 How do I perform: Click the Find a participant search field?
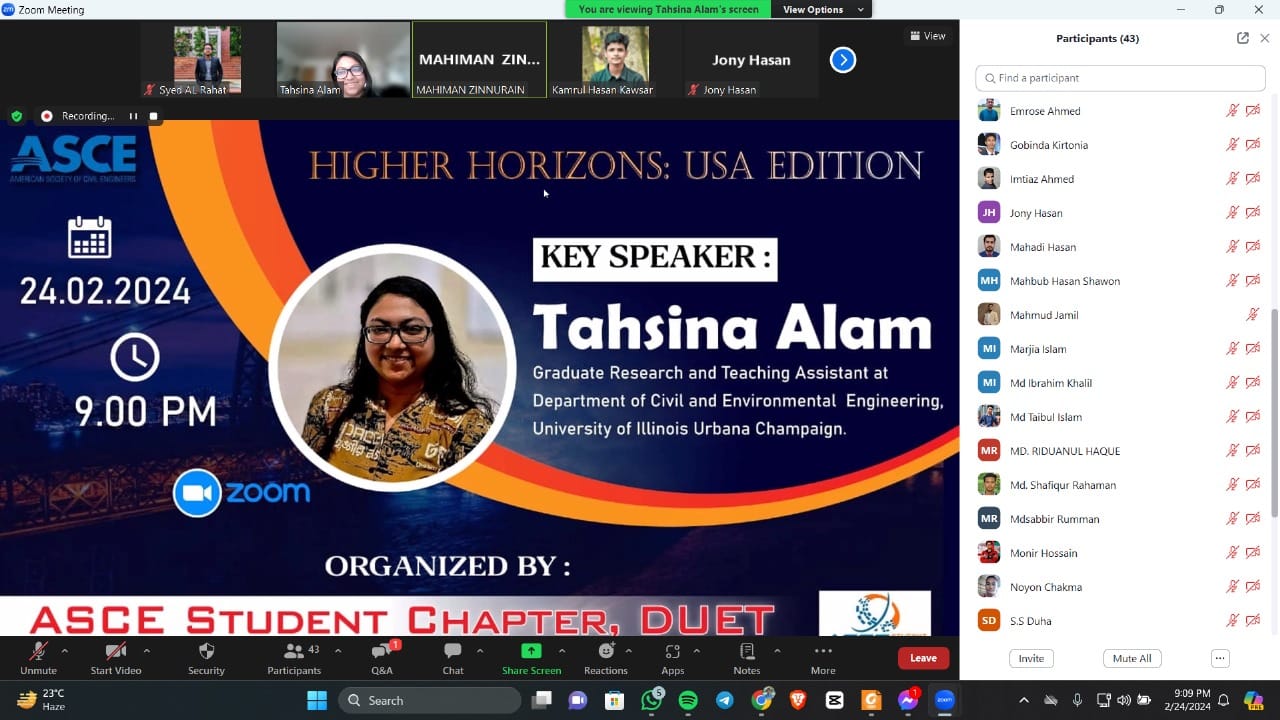[x=1120, y=78]
